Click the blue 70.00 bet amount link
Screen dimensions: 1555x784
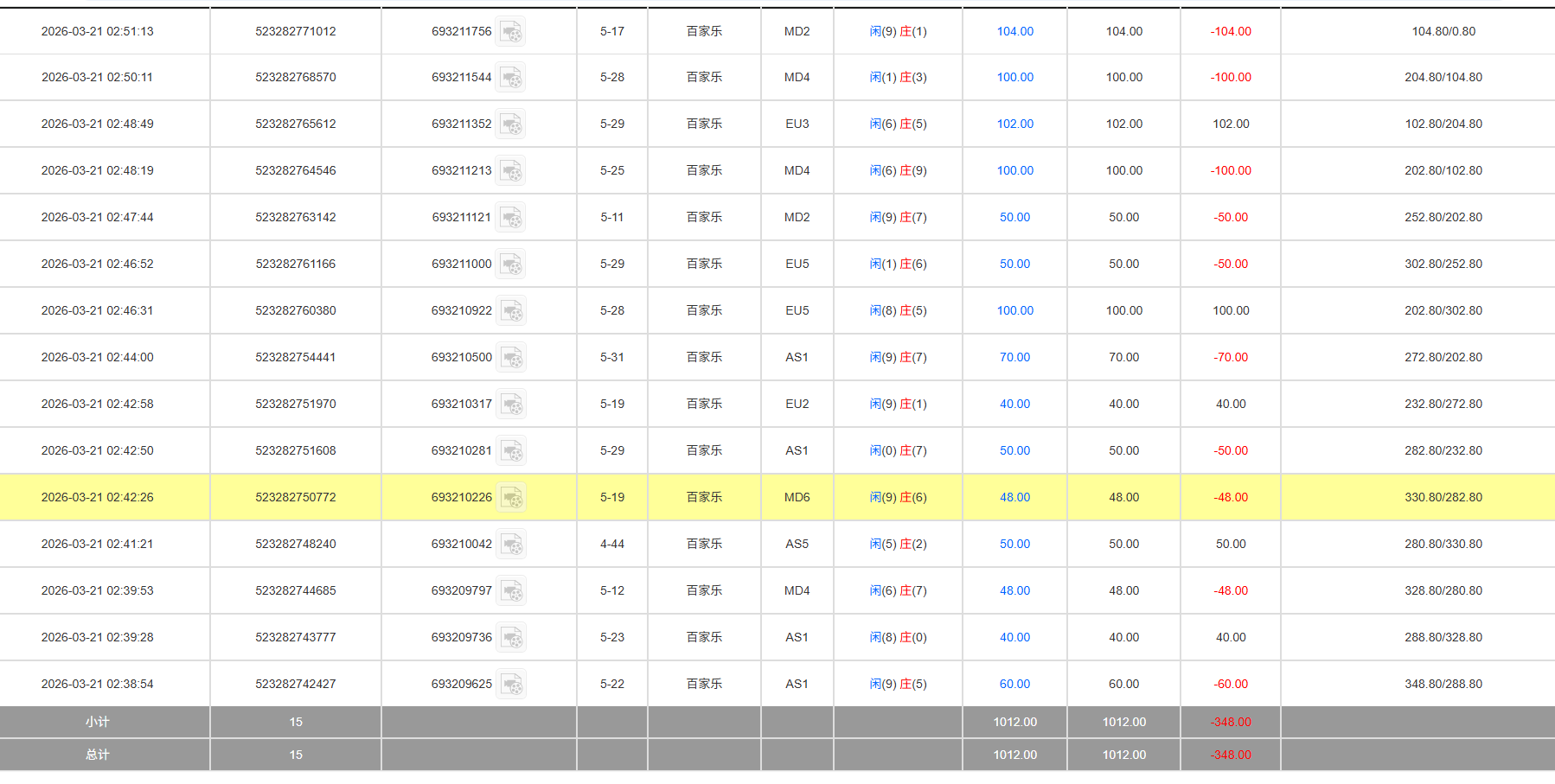coord(1014,357)
